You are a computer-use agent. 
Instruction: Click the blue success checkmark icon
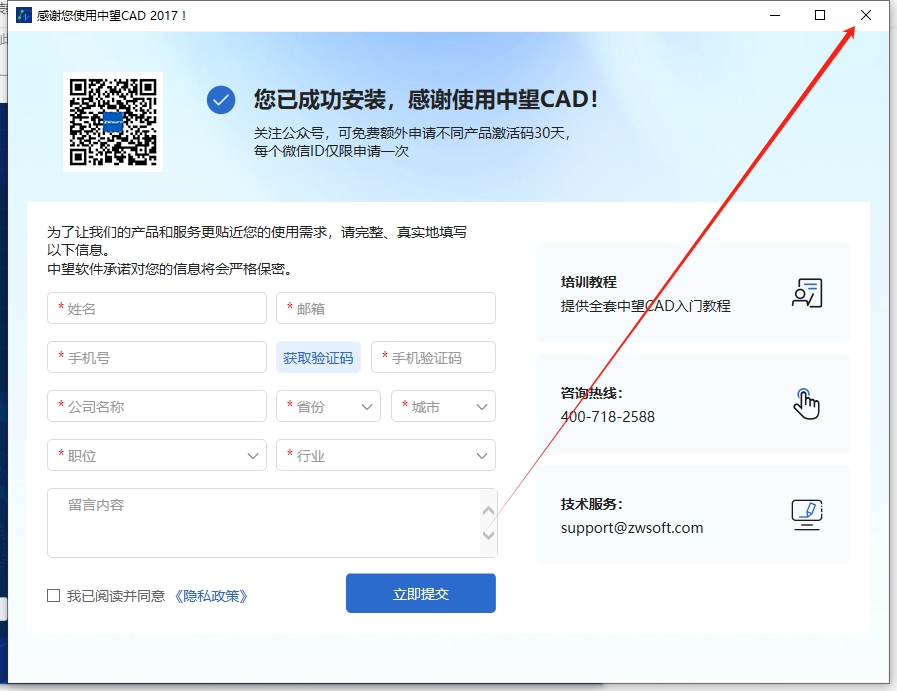point(221,100)
